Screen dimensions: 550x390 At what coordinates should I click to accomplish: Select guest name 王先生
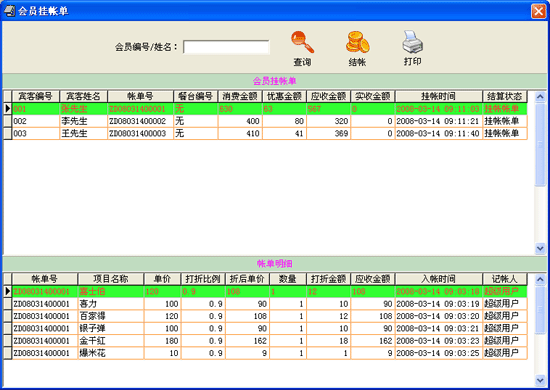74,133
